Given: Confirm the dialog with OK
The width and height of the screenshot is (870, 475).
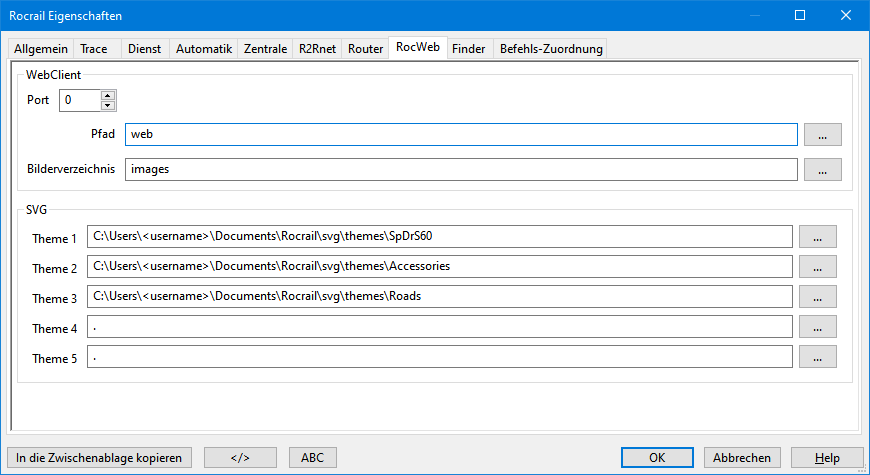Looking at the screenshot, I should click(657, 457).
